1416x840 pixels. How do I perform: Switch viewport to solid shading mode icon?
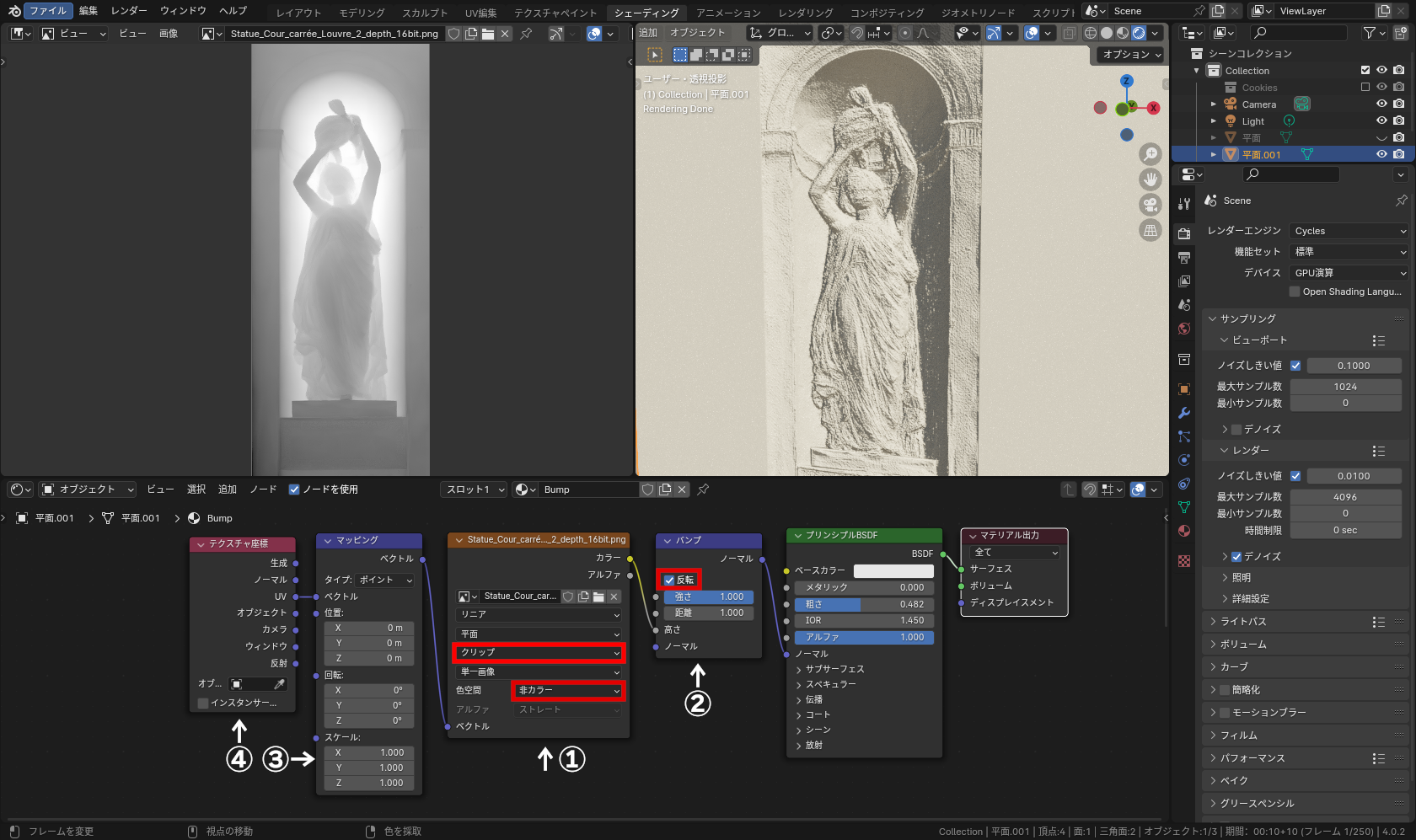click(x=1106, y=33)
